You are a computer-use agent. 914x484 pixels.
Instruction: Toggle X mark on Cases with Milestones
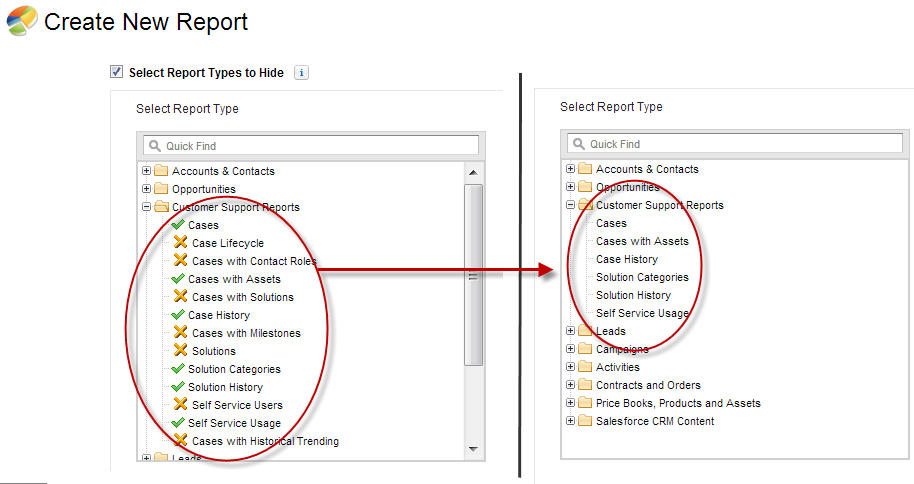181,332
